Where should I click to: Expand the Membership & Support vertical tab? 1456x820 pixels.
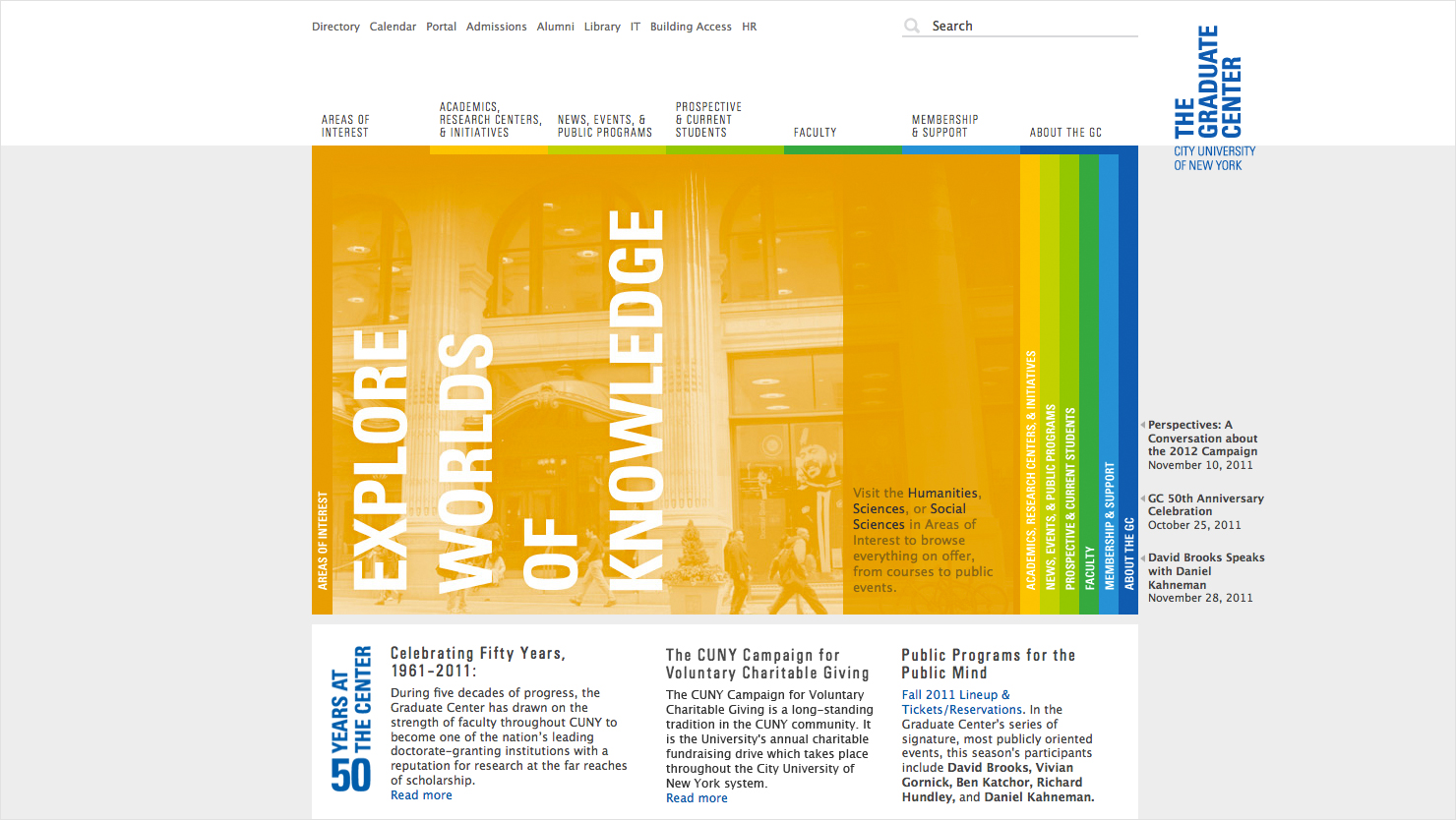(x=1109, y=526)
